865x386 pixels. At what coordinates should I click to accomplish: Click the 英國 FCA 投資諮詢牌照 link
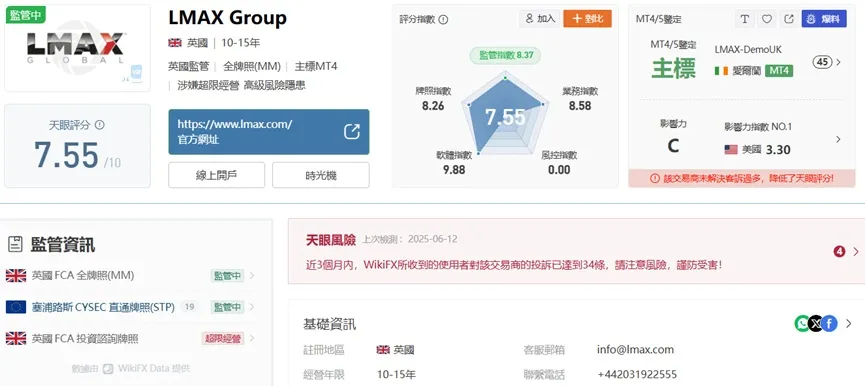click(85, 339)
